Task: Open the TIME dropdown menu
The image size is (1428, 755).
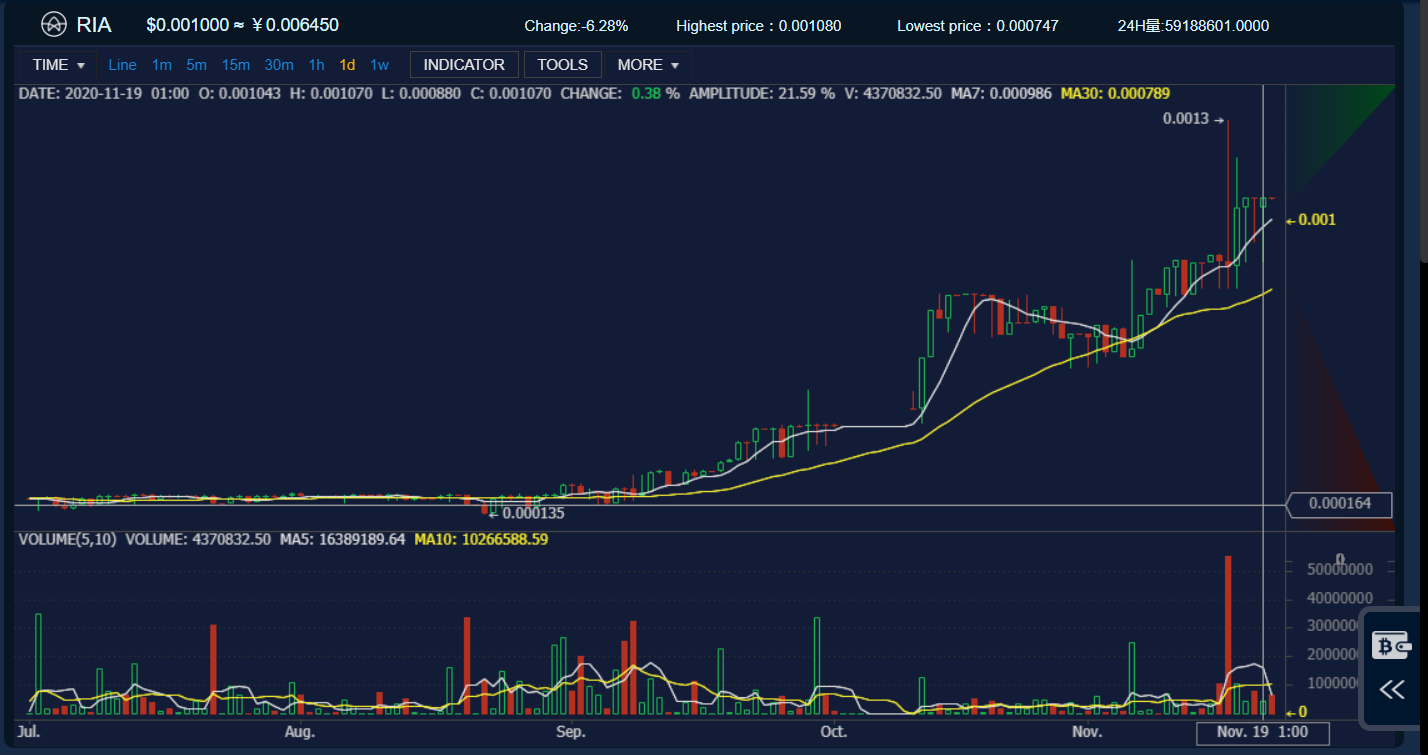Action: (58, 65)
